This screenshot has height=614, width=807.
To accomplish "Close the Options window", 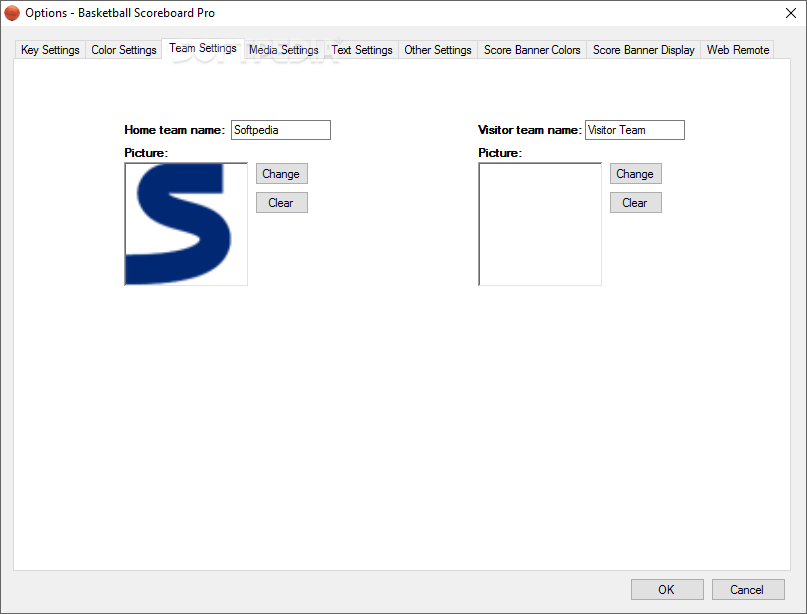I will (x=791, y=13).
